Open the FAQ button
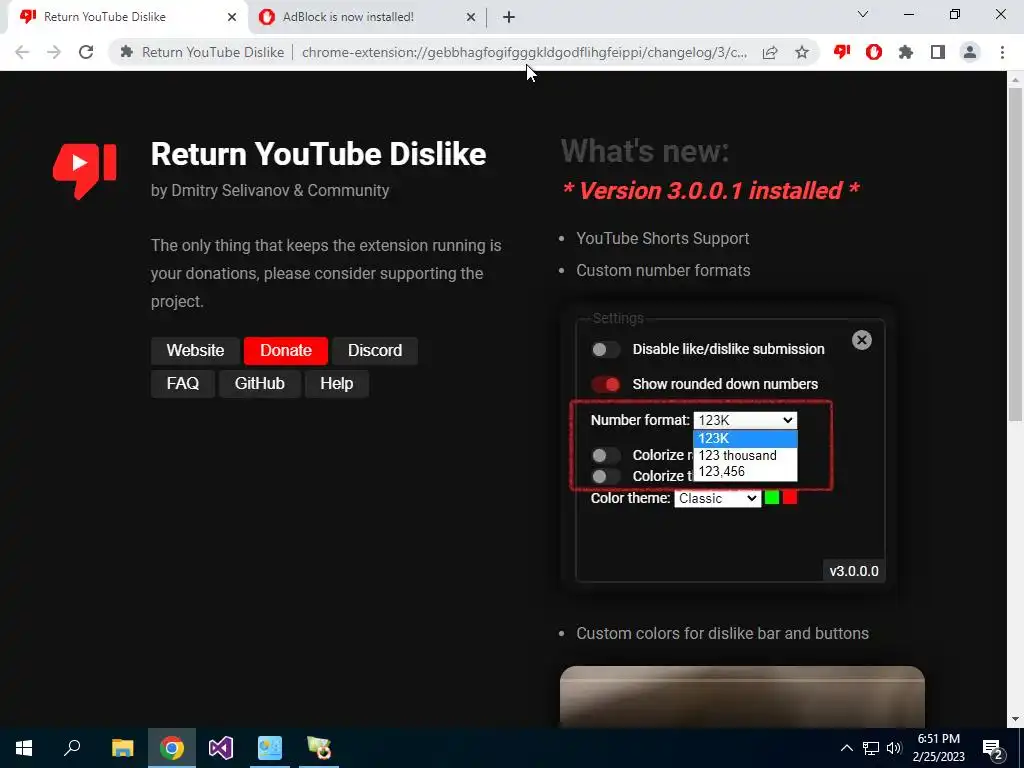Viewport: 1024px width, 768px height. 183,383
